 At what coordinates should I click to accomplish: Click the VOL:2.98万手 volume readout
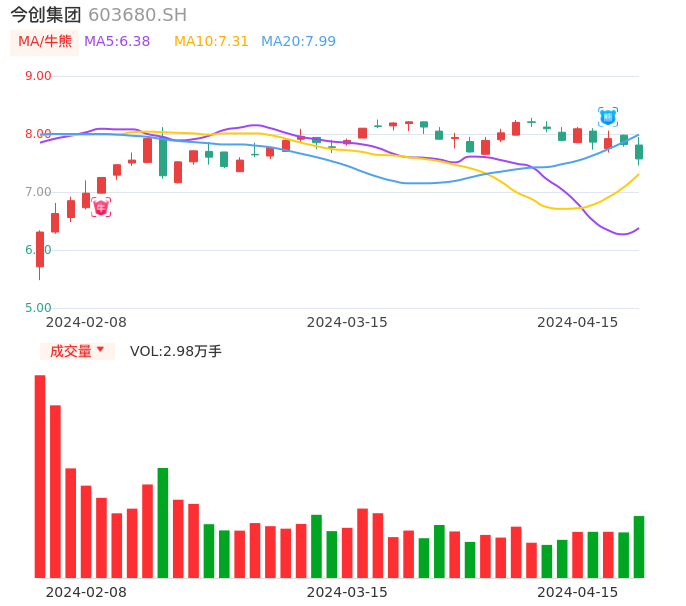pos(175,351)
